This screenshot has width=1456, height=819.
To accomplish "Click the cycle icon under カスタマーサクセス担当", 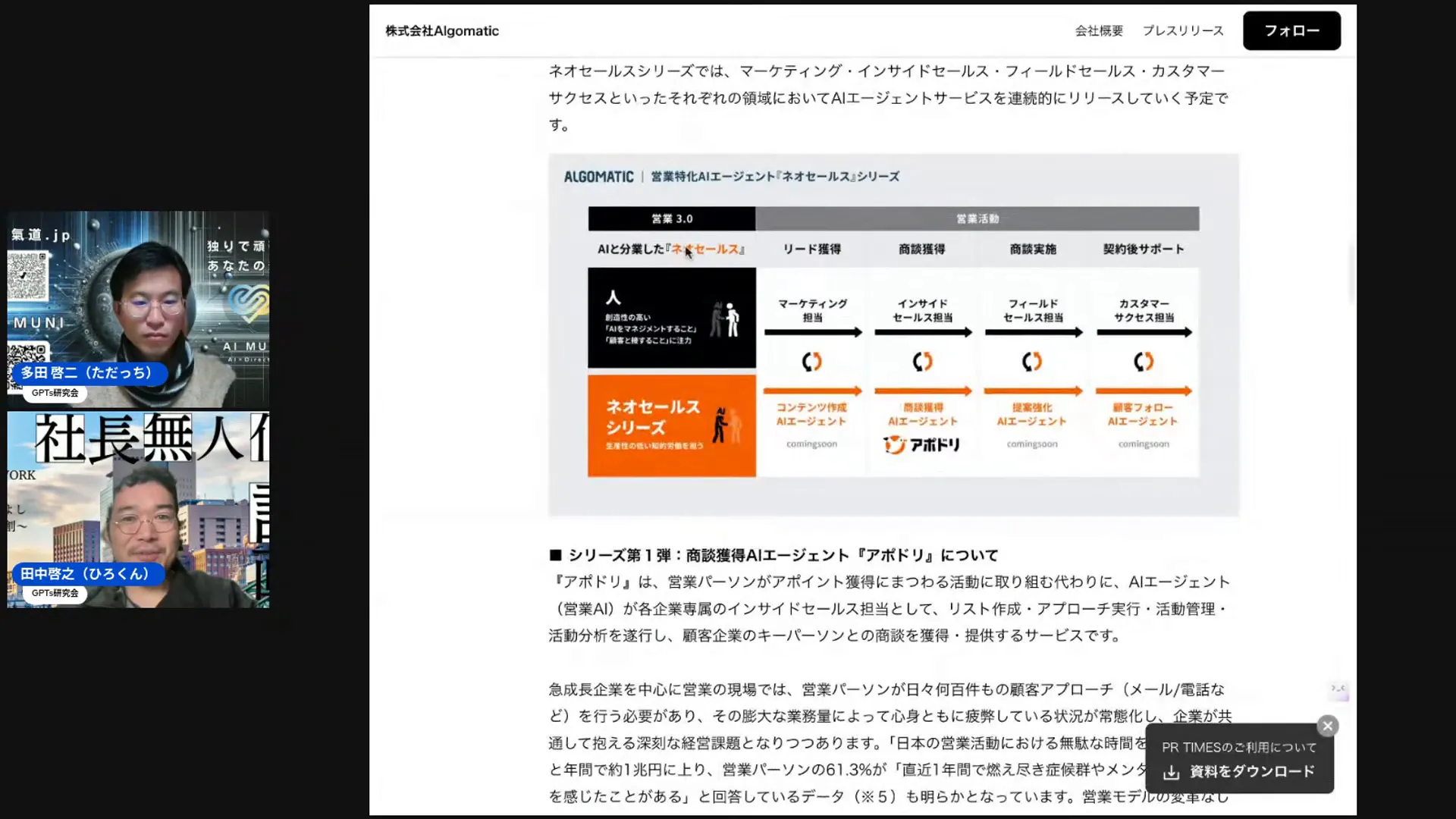I will (1144, 362).
